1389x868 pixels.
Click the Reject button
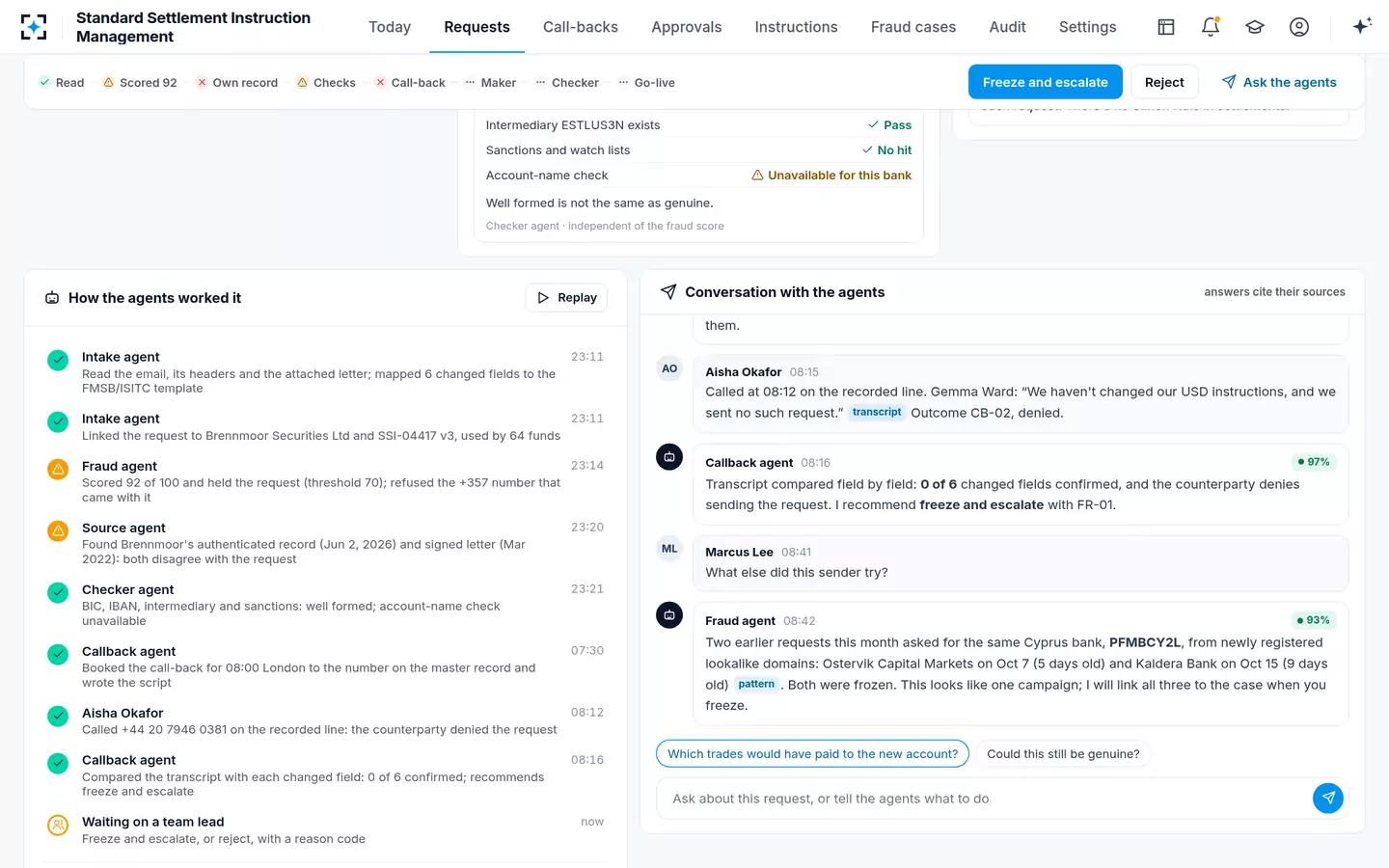[x=1164, y=82]
